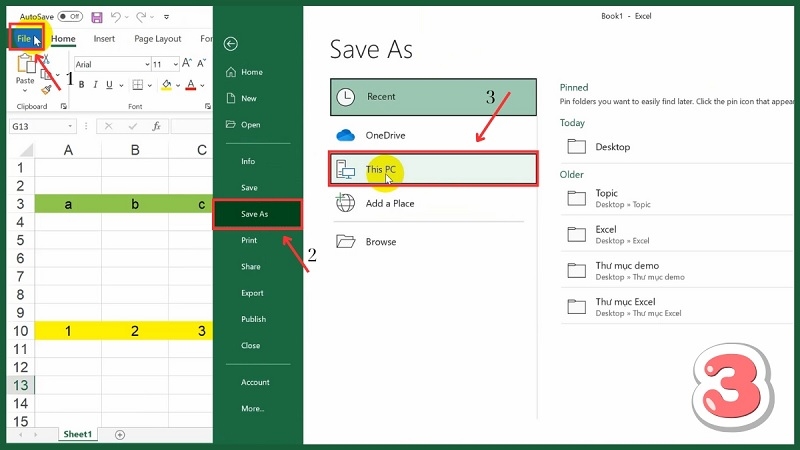This screenshot has width=800, height=450.
Task: Open Account in the Backstage menu
Action: (255, 382)
